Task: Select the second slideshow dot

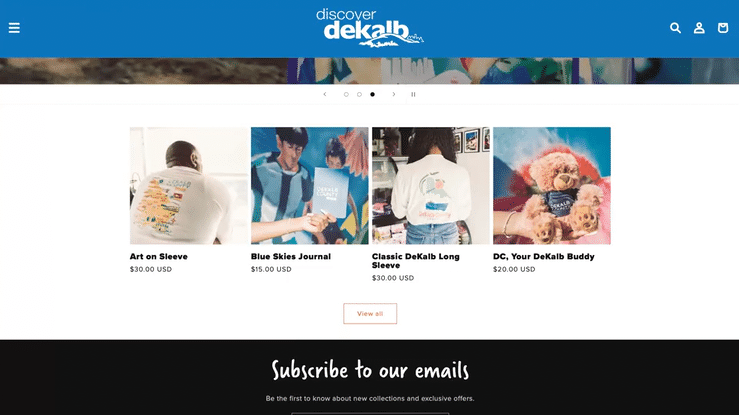Action: point(359,94)
